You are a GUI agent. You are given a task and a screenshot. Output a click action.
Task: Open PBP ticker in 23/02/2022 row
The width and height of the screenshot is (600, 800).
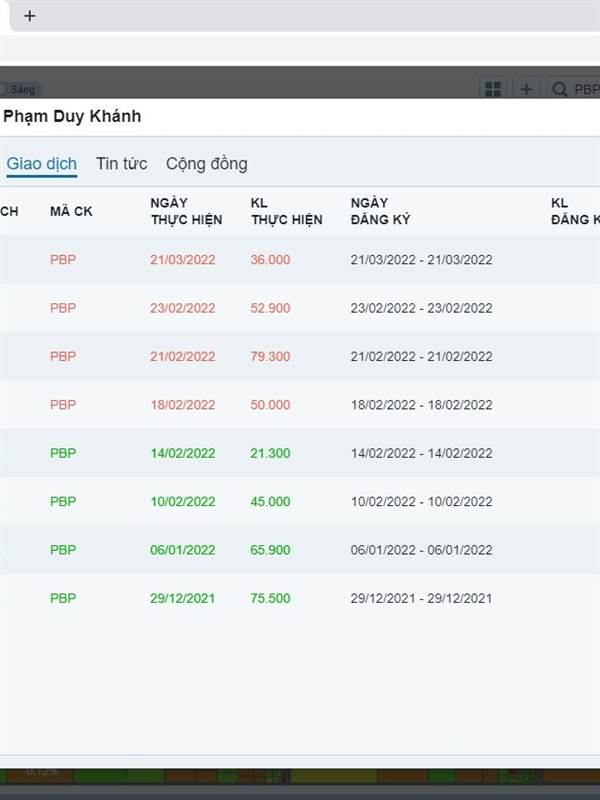tap(63, 308)
